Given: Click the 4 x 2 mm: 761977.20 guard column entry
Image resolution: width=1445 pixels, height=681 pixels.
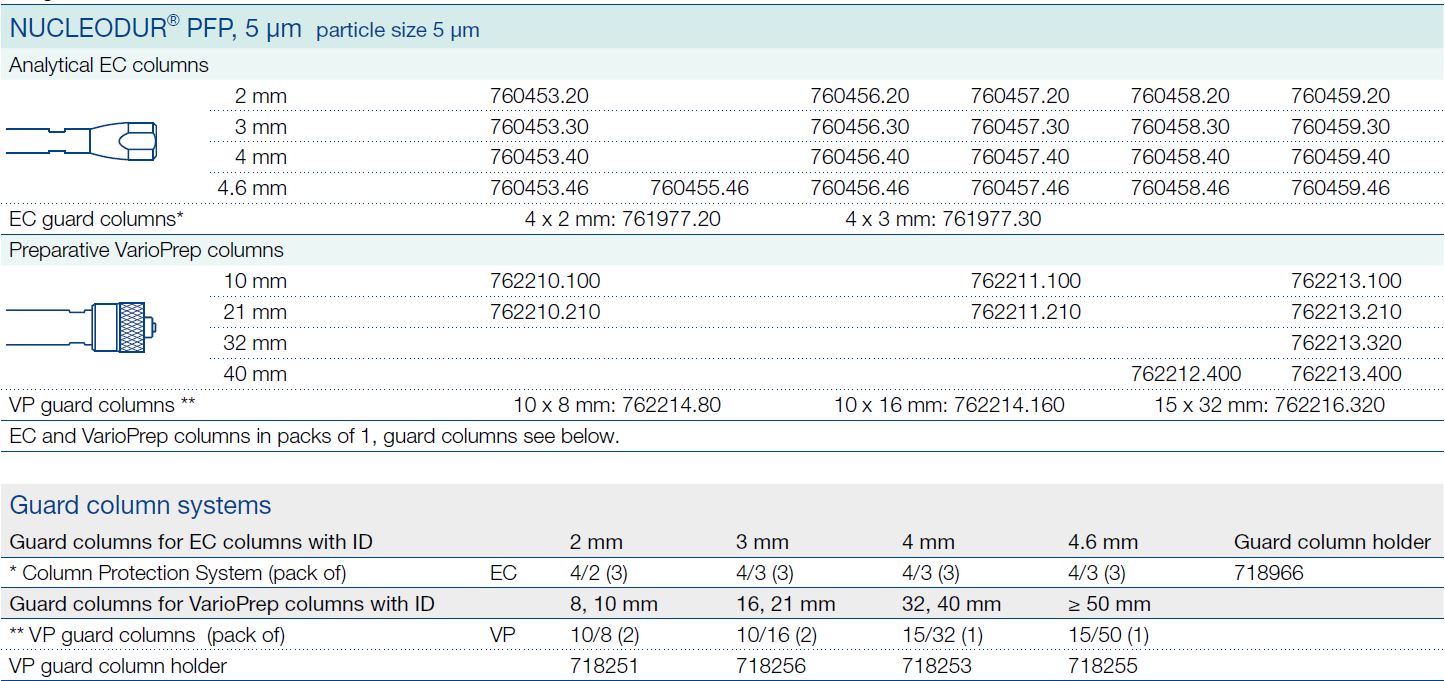Looking at the screenshot, I should pos(622,219).
